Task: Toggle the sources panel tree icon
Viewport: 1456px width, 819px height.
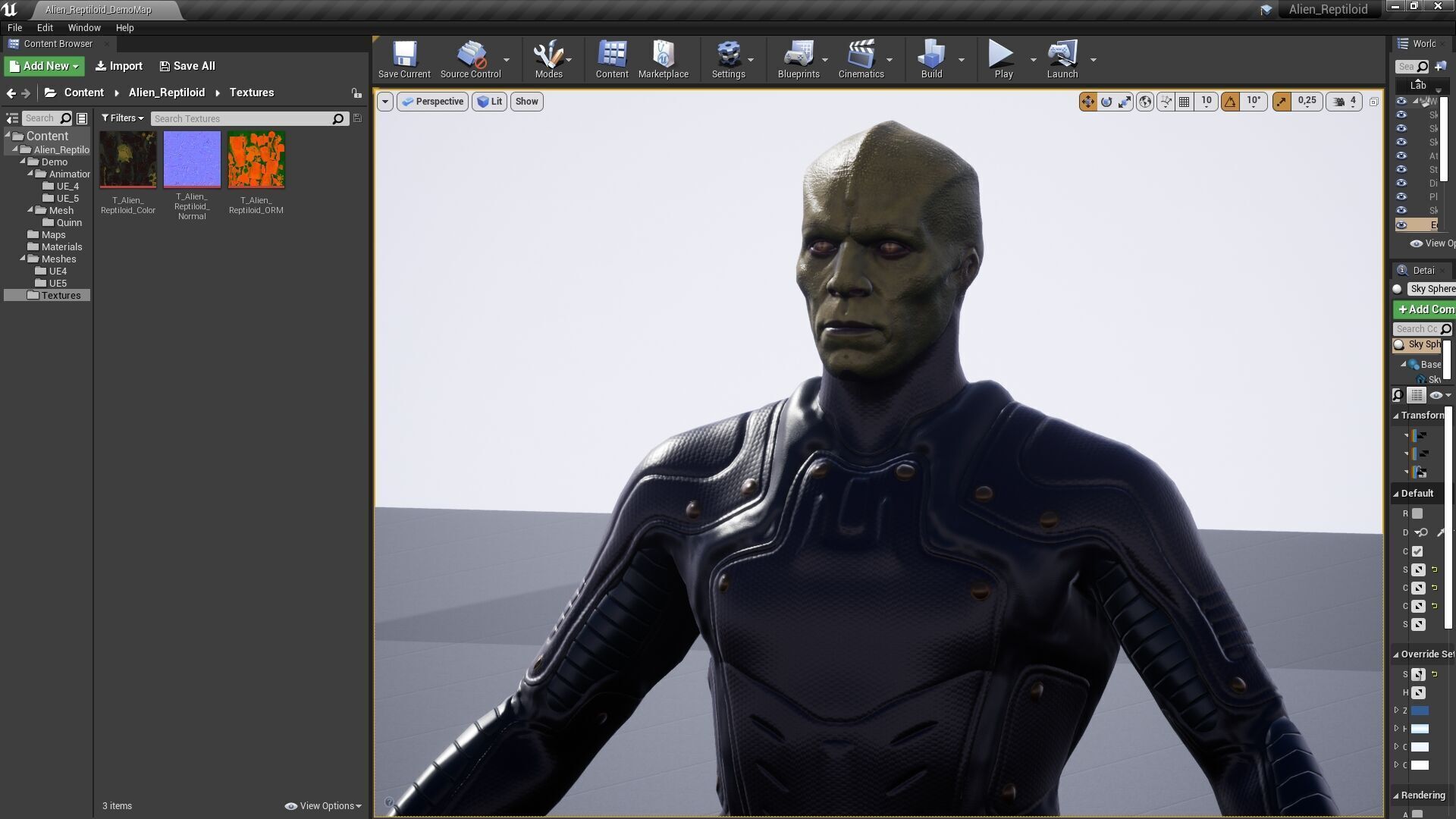Action: click(x=12, y=118)
